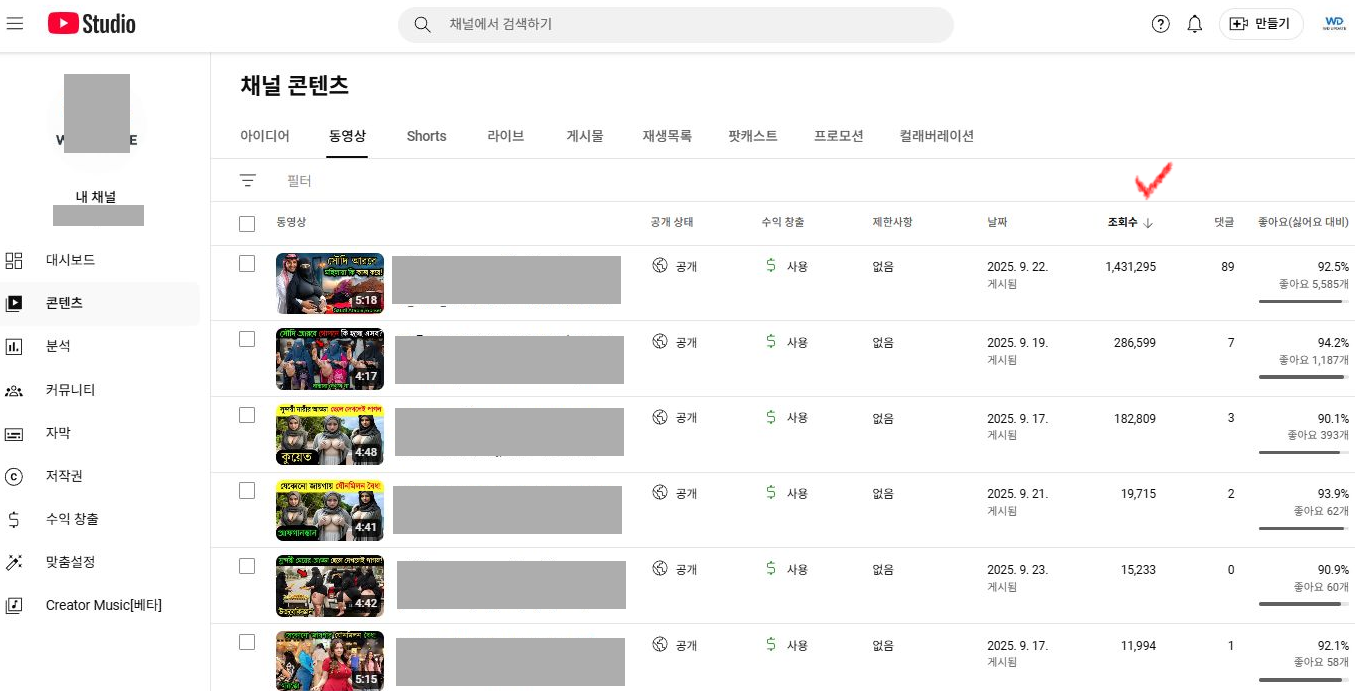
Task: Open 공개 visibility for the first video
Action: tap(675, 266)
